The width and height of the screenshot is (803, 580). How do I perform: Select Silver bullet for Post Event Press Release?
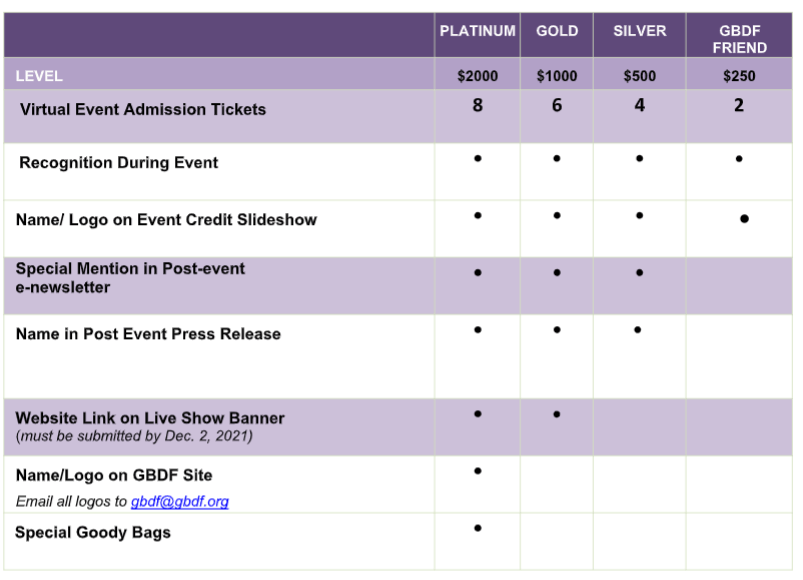point(638,330)
